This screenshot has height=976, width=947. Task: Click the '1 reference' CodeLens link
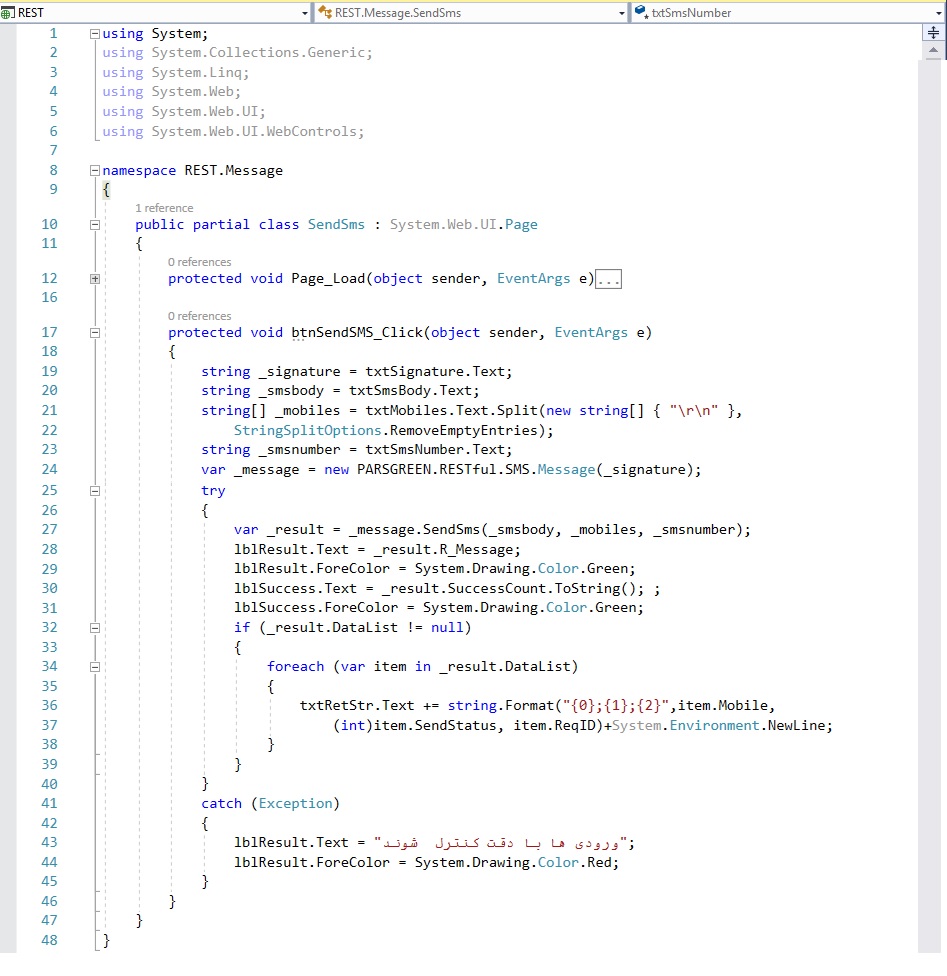(x=164, y=208)
